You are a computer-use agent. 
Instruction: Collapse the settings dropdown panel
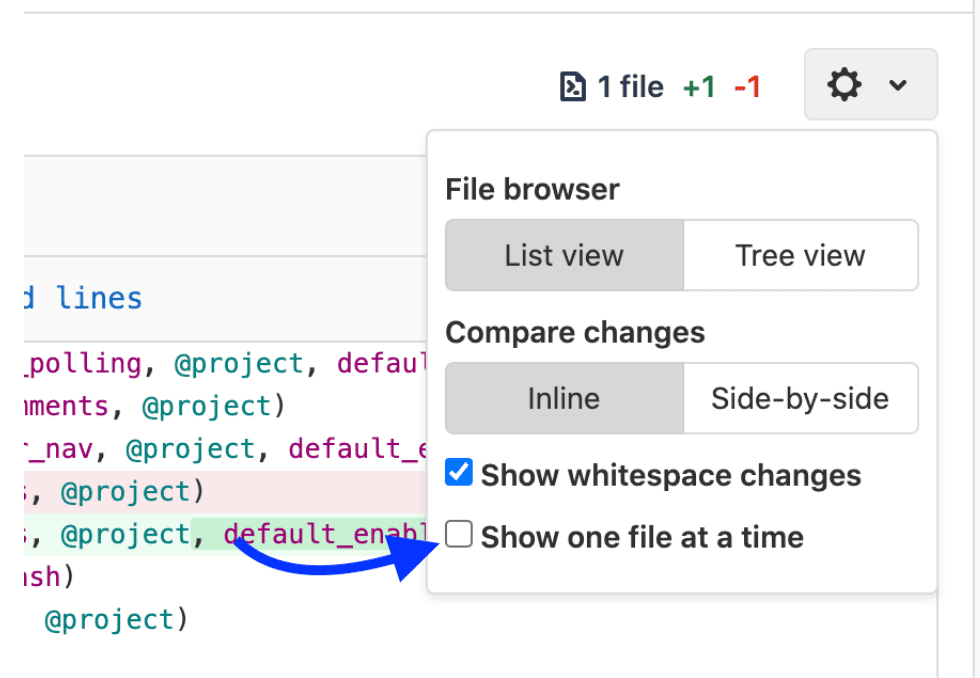tap(897, 86)
